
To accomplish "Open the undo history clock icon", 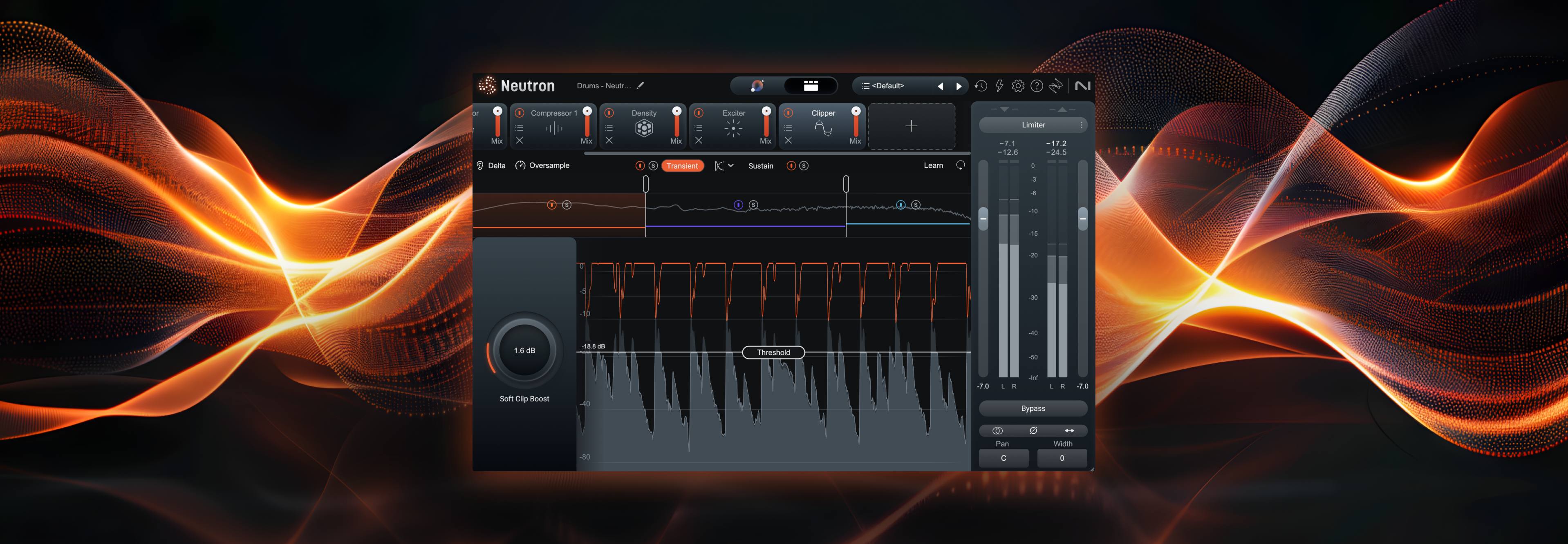I will pos(981,86).
